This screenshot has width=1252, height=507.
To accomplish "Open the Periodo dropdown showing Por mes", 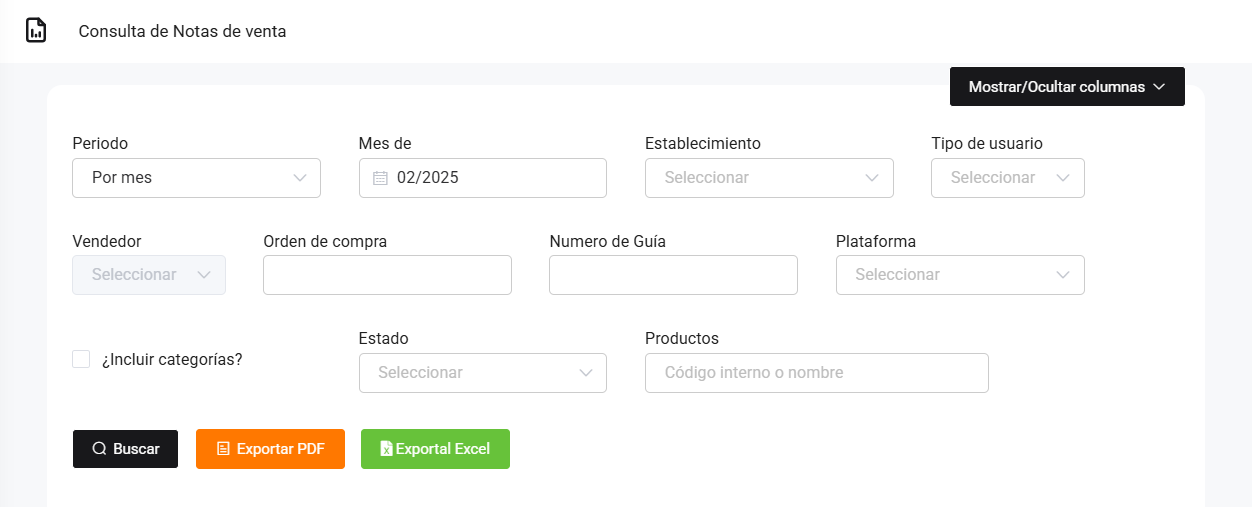I will (x=196, y=178).
